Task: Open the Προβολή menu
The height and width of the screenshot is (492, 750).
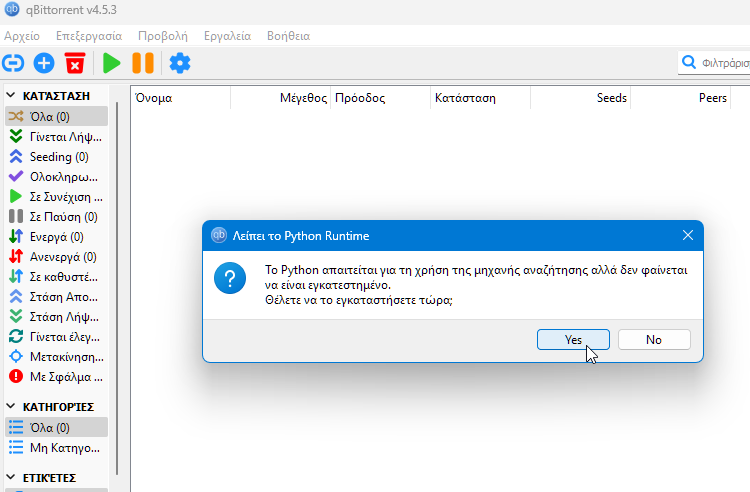Action: [x=163, y=36]
